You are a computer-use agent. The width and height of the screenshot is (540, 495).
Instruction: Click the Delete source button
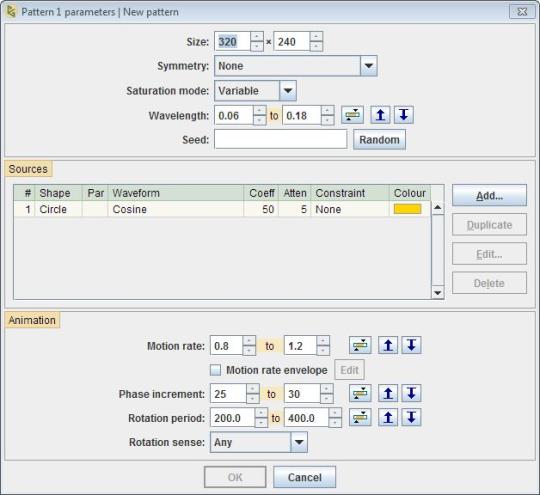[x=489, y=283]
